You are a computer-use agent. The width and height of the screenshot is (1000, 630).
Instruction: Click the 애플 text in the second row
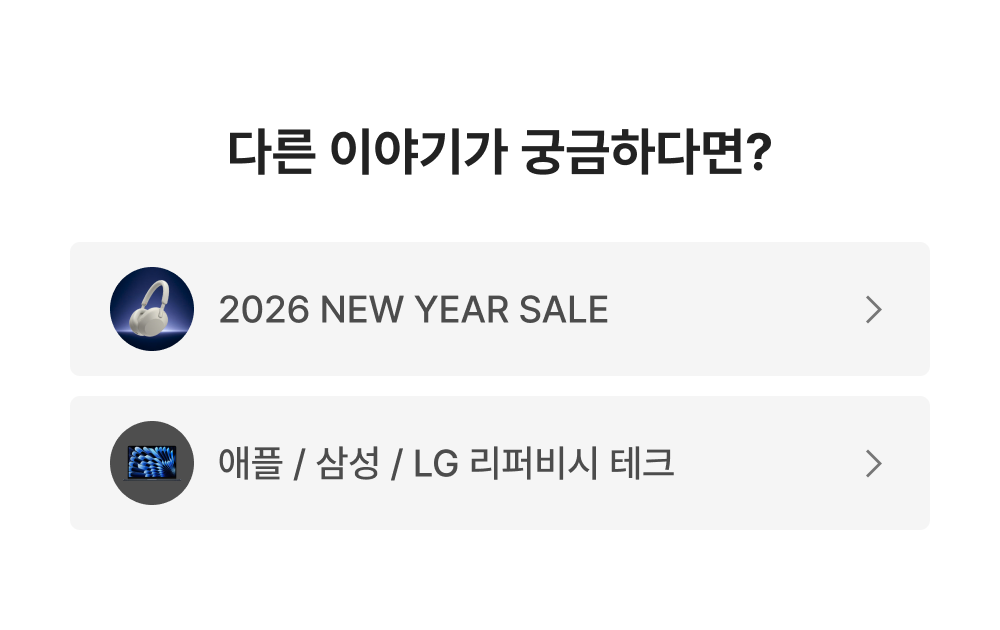point(250,464)
